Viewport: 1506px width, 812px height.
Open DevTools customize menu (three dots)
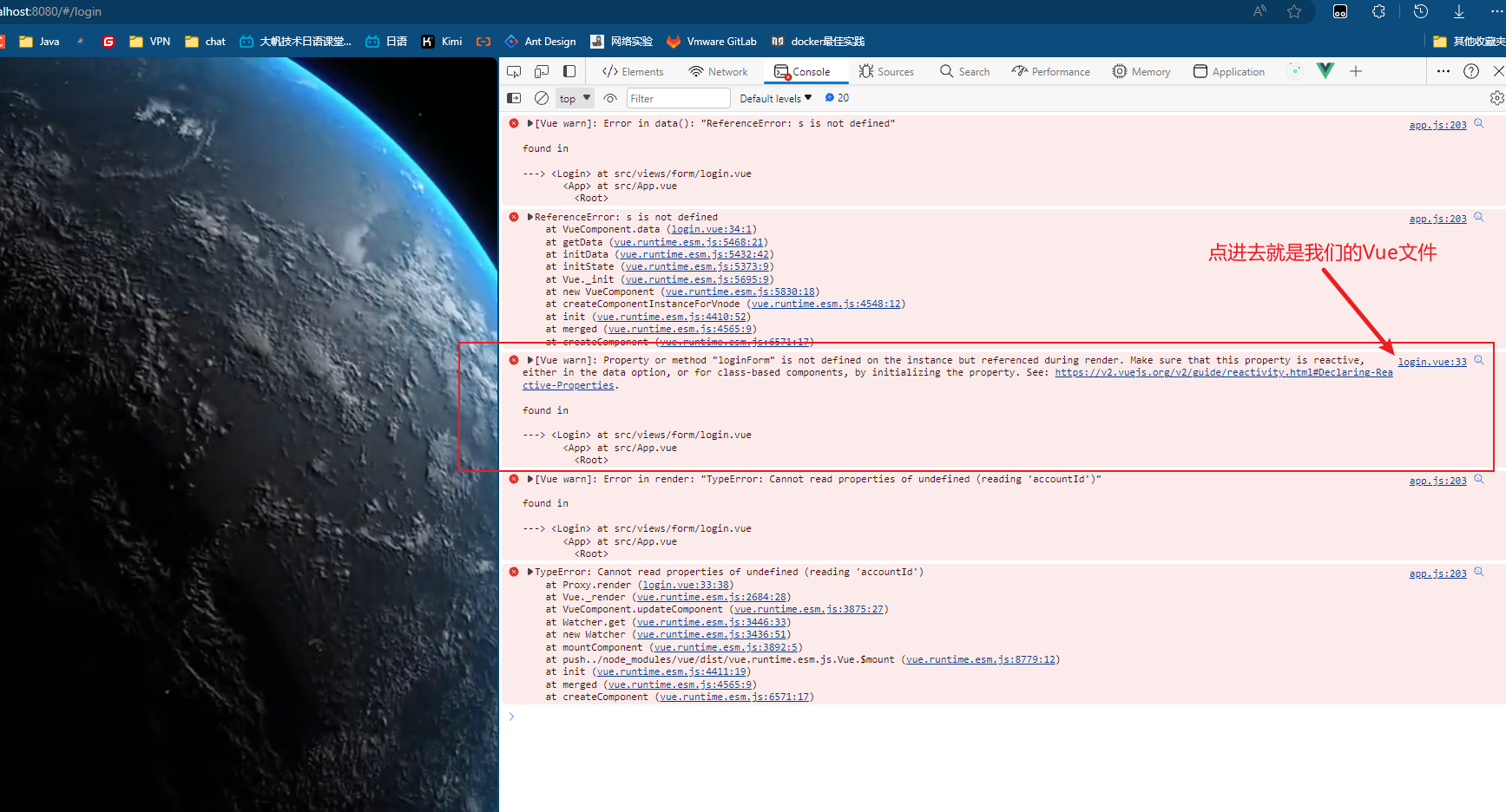pos(1444,71)
